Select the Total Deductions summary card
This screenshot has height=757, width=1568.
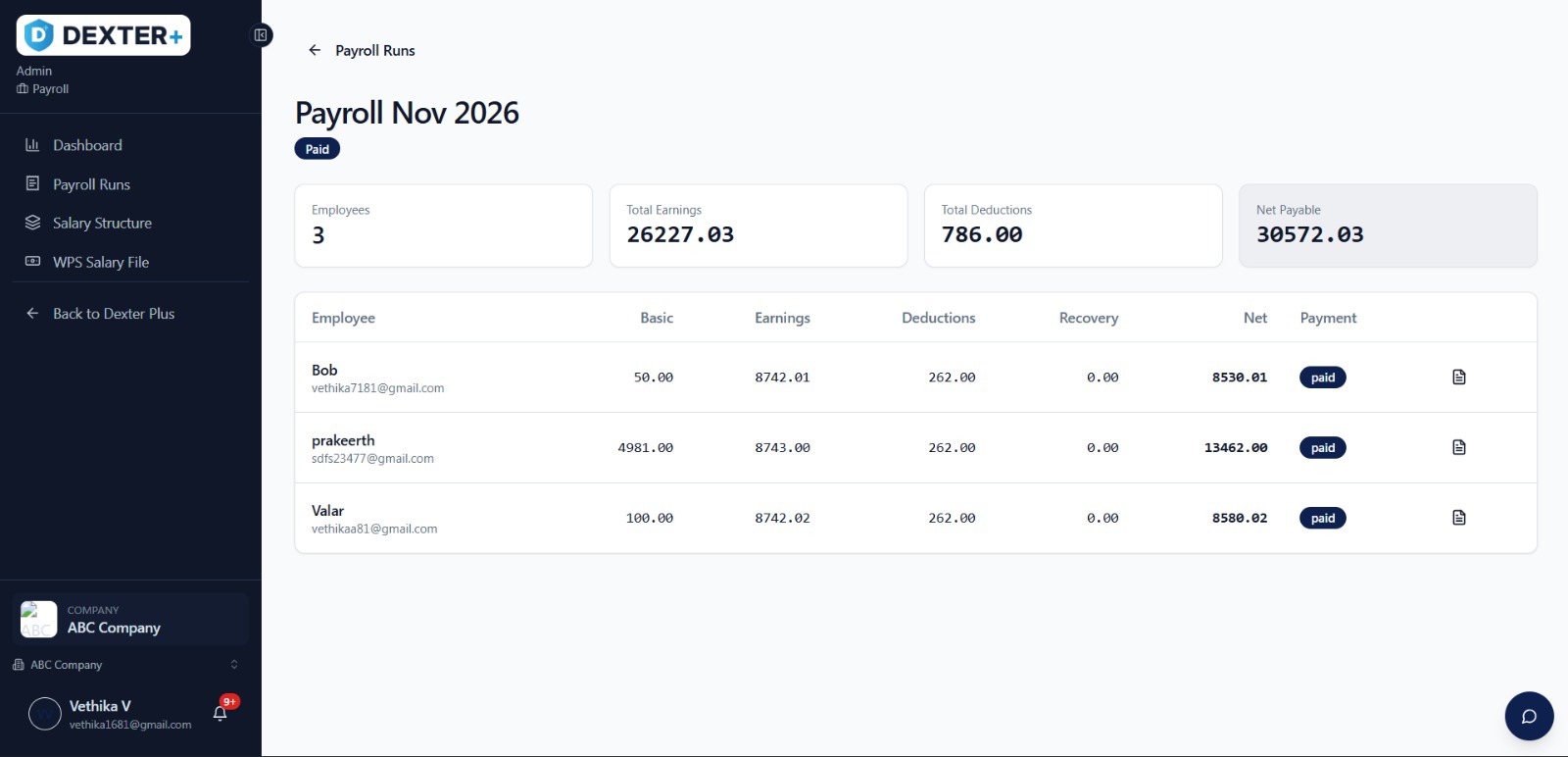1073,226
